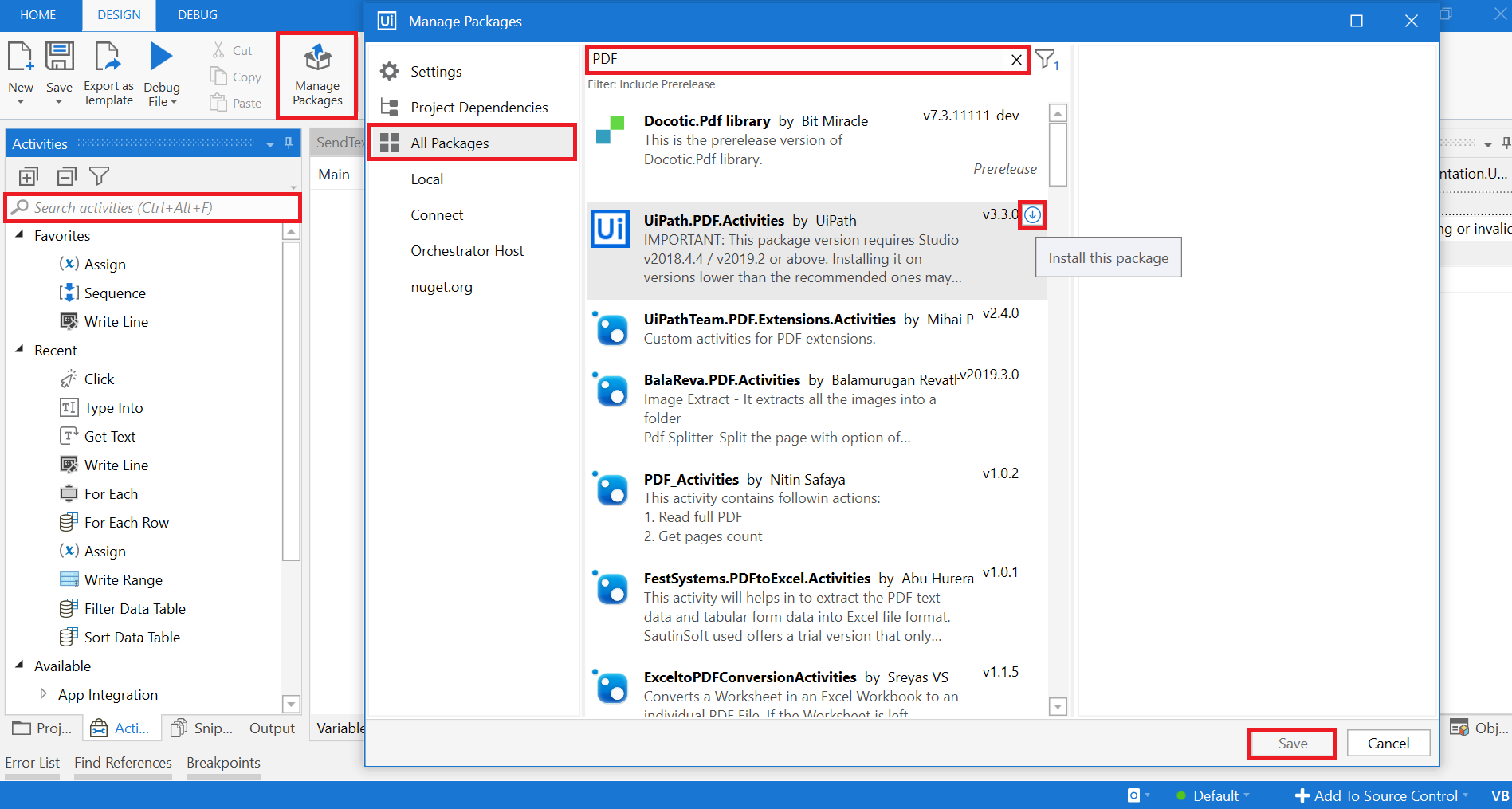Open the package search filter icon
The height and width of the screenshot is (809, 1512).
pos(1045,59)
